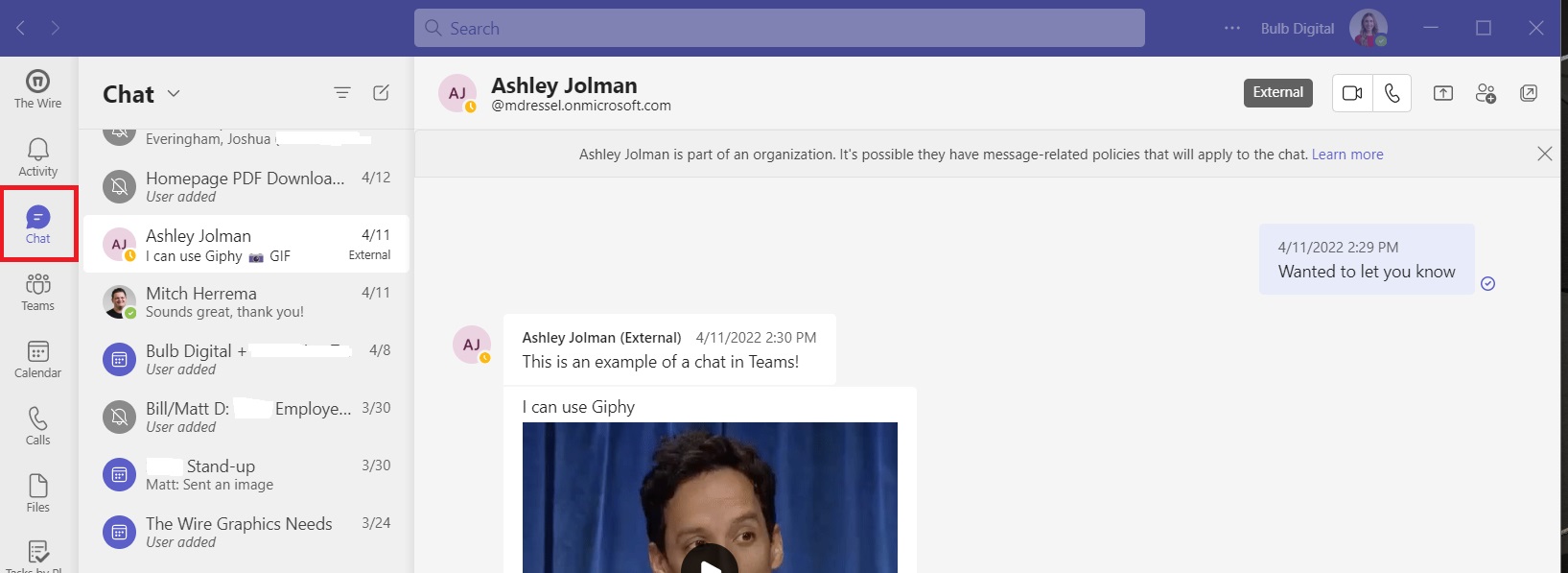
Task: Select the Ashley Jolman conversation
Action: click(x=246, y=244)
